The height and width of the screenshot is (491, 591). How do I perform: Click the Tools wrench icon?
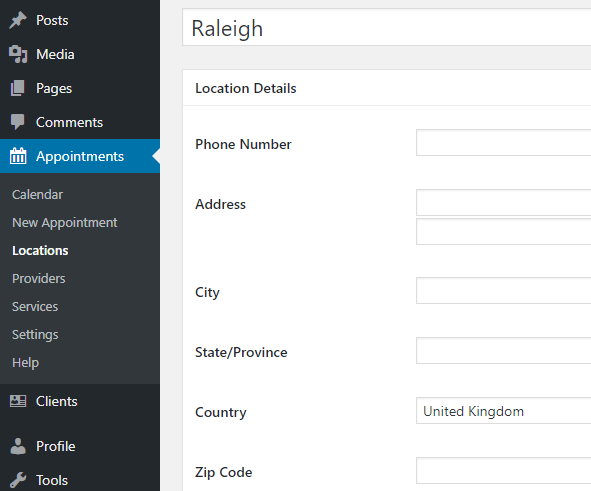coord(18,480)
